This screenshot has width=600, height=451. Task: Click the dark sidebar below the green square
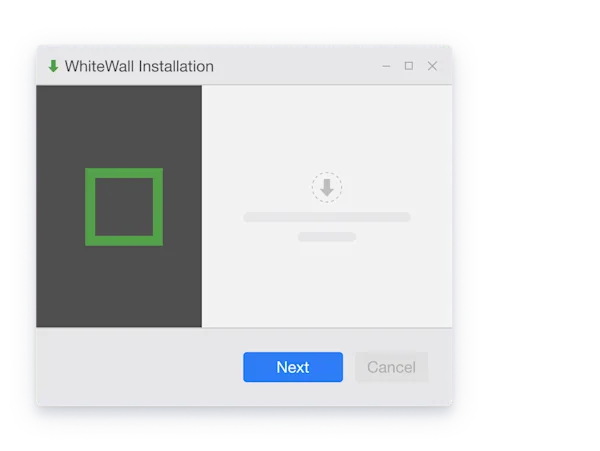click(119, 286)
